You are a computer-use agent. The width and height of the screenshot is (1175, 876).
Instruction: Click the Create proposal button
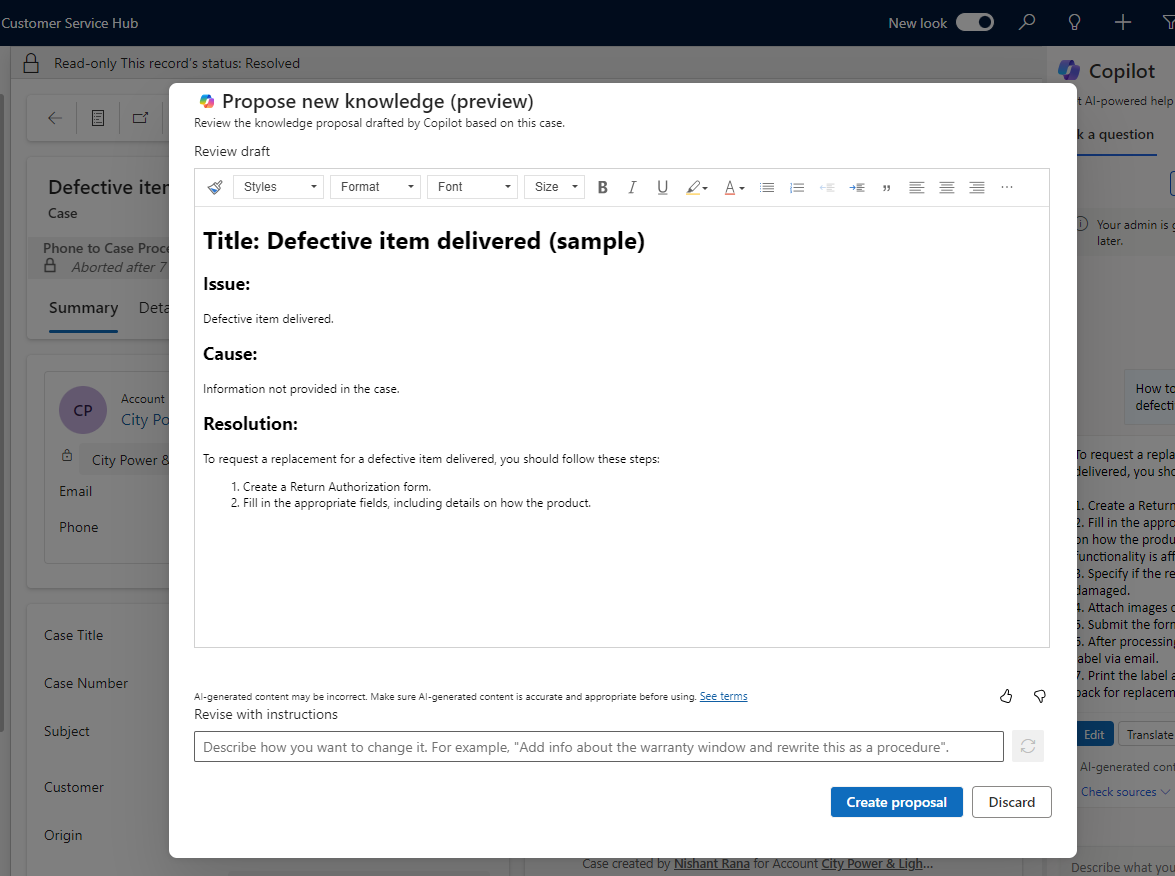[896, 801]
